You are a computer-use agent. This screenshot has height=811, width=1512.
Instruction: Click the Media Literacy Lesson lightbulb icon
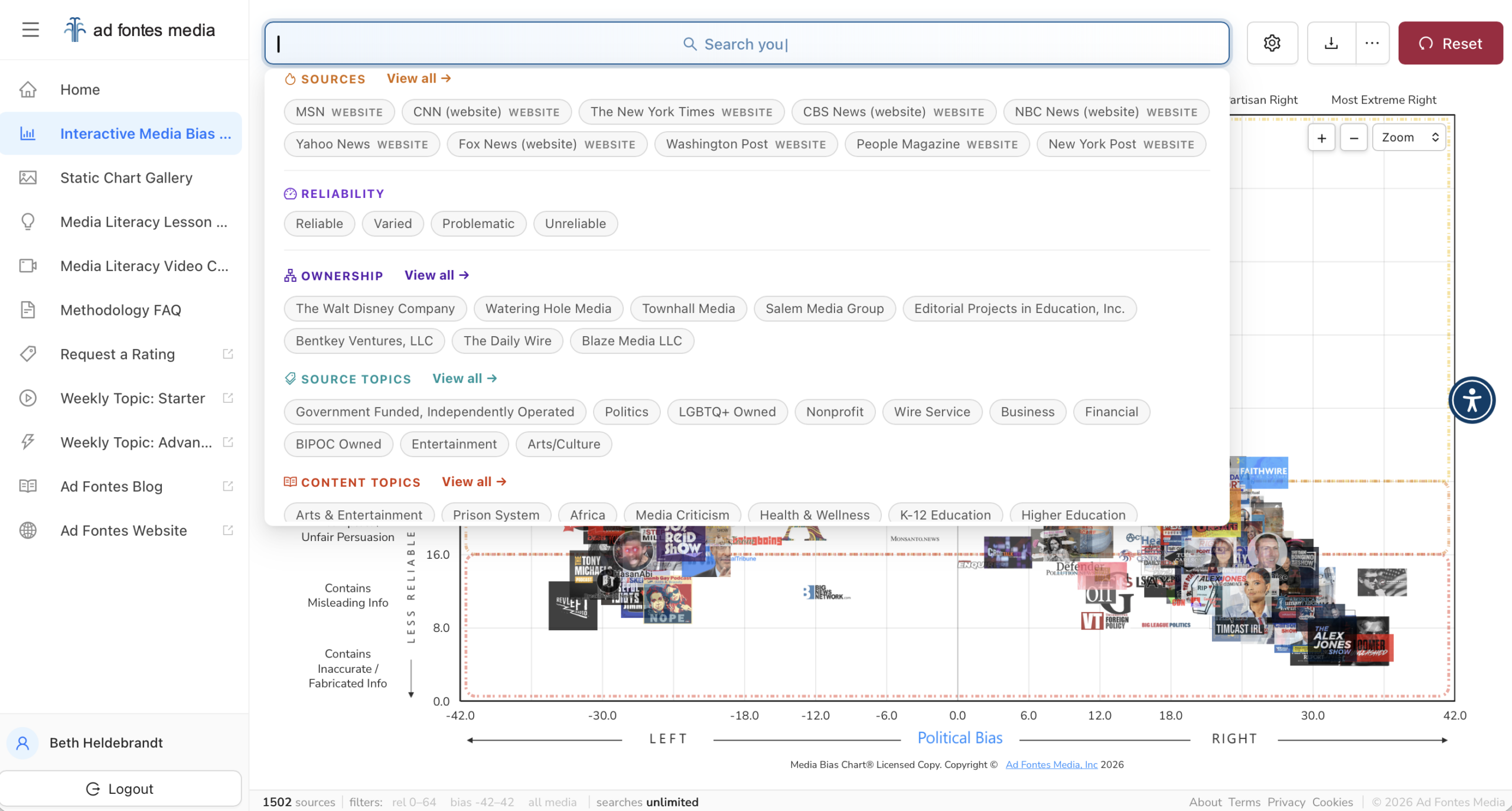pyautogui.click(x=28, y=222)
